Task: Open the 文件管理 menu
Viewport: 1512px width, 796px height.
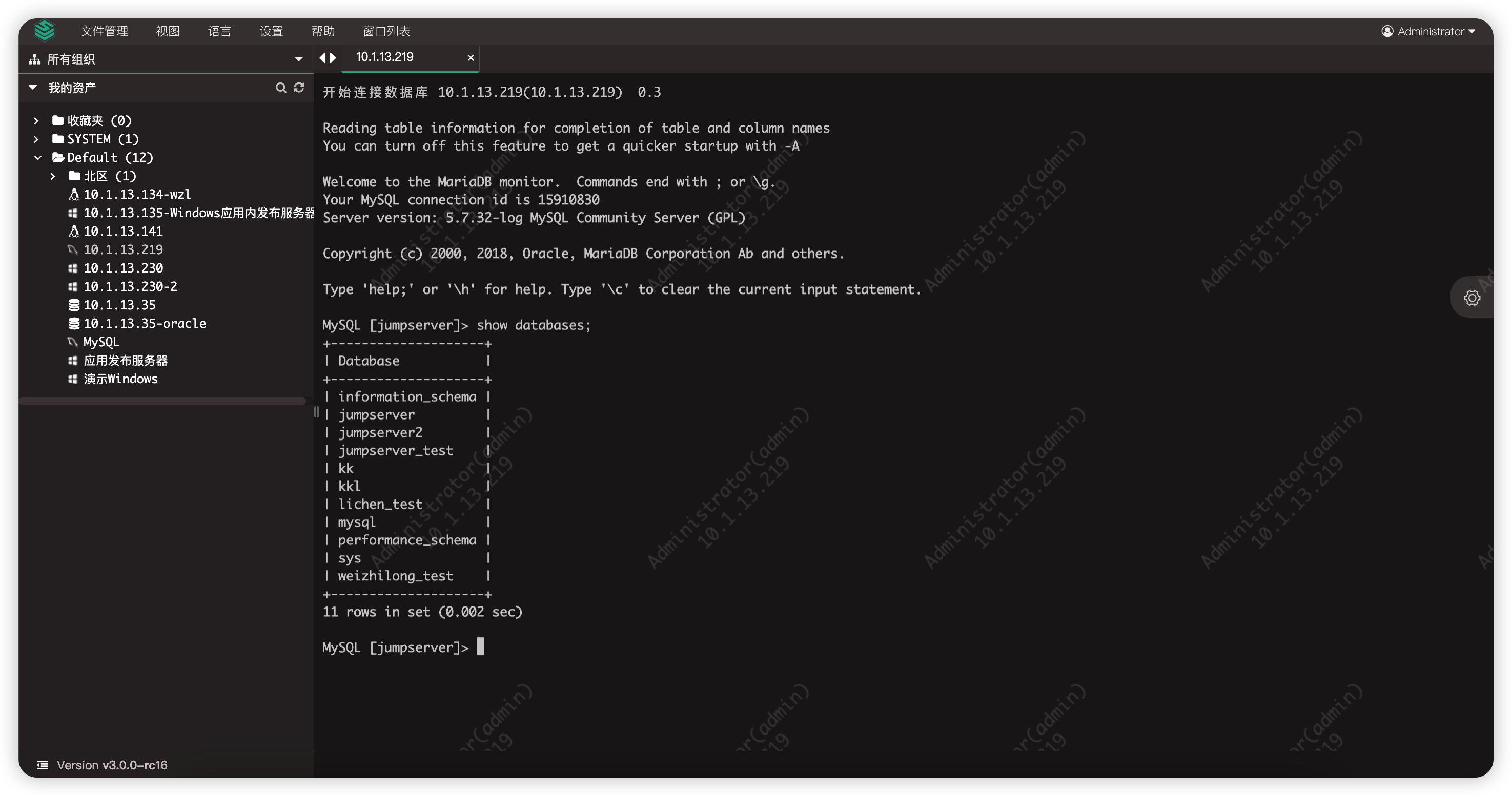Action: point(104,31)
